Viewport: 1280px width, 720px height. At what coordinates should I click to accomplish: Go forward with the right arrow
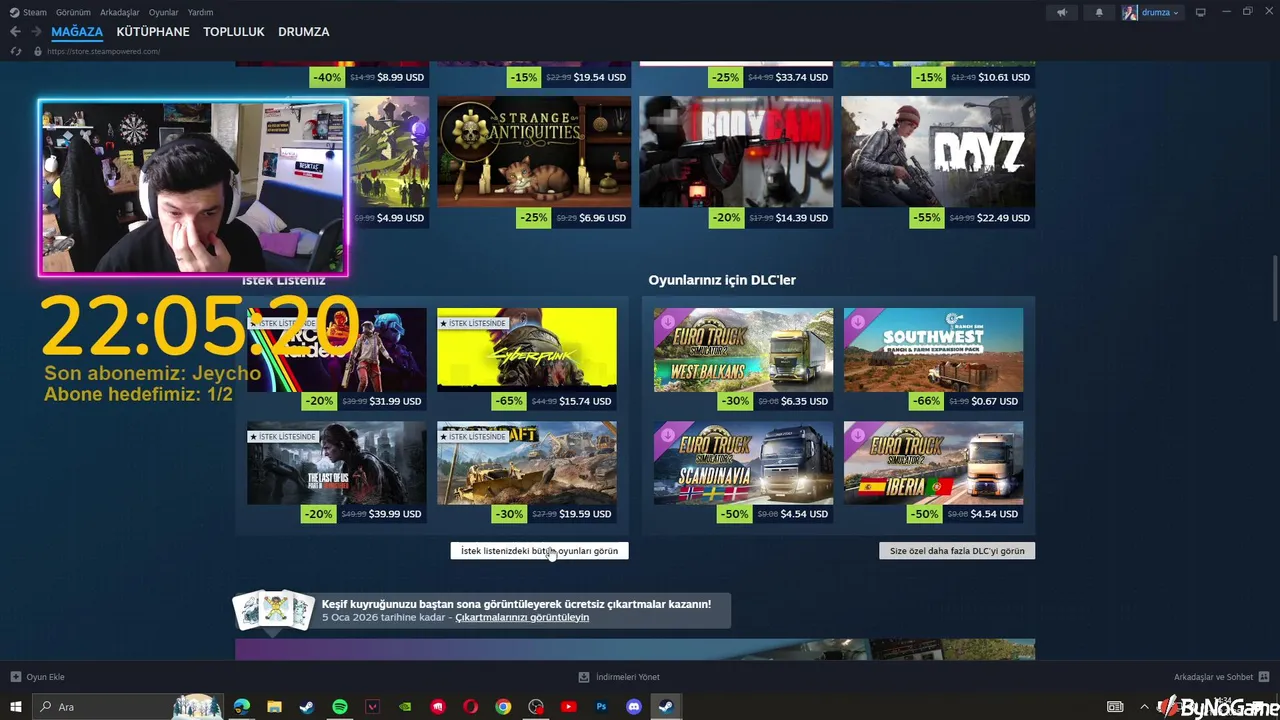(x=36, y=32)
